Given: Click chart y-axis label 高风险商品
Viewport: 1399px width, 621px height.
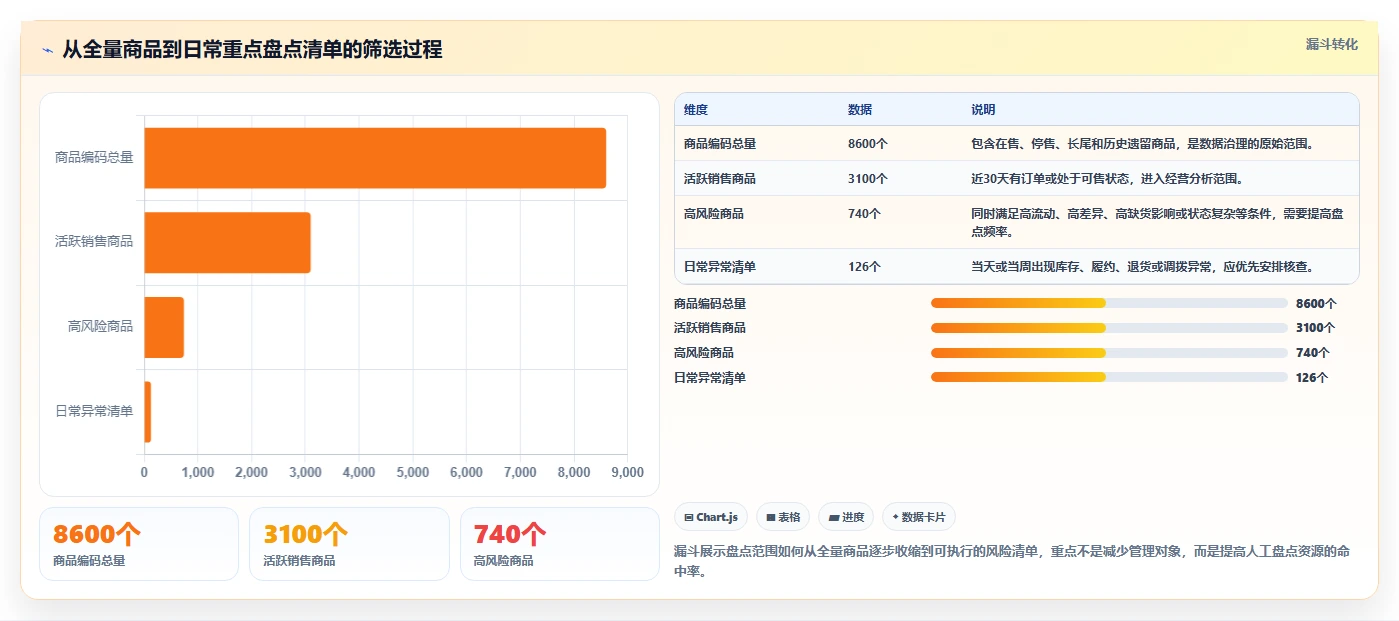Looking at the screenshot, I should click(100, 327).
